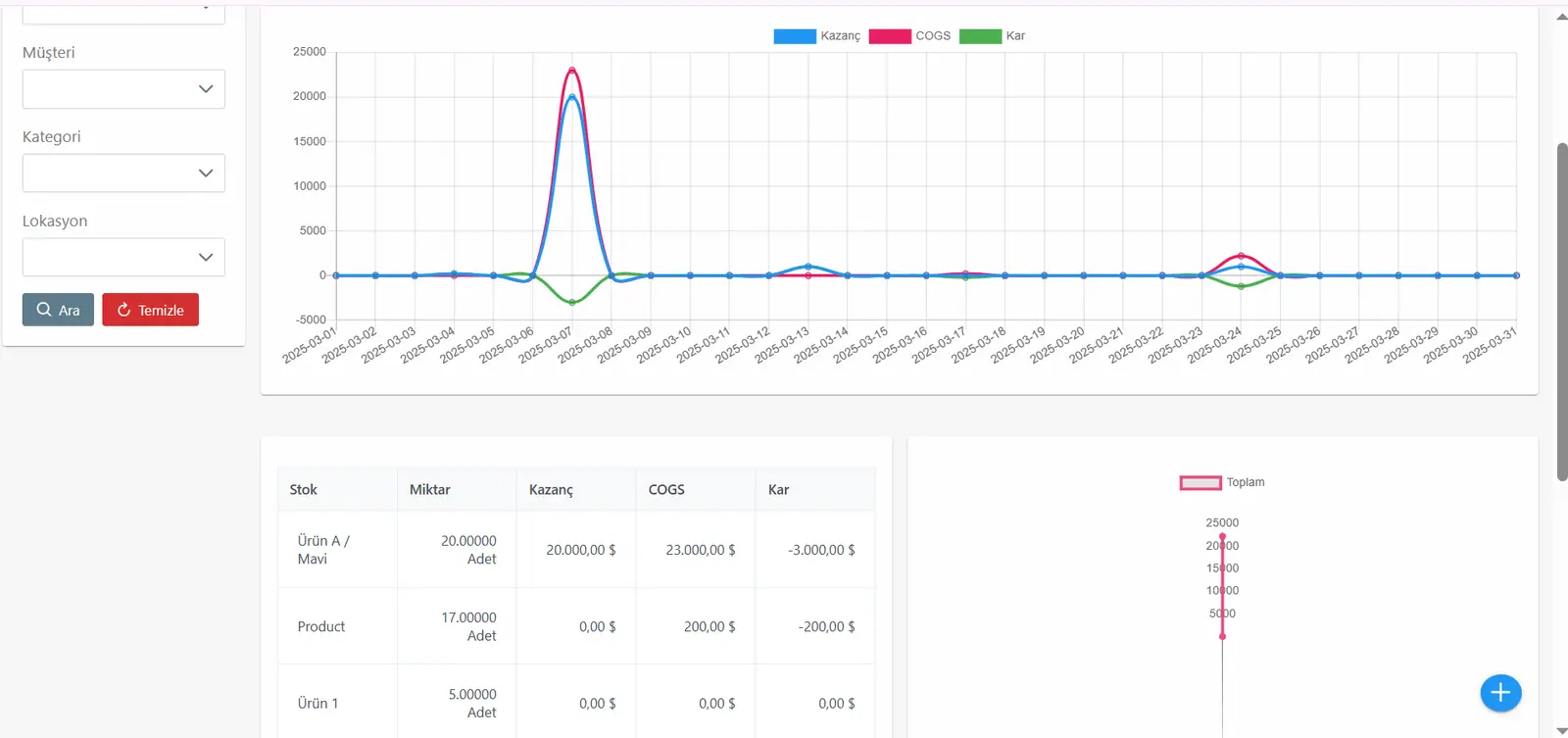This screenshot has height=738, width=1568.
Task: Click the 2025-03-24 Kar dip data point
Action: 1241,286
